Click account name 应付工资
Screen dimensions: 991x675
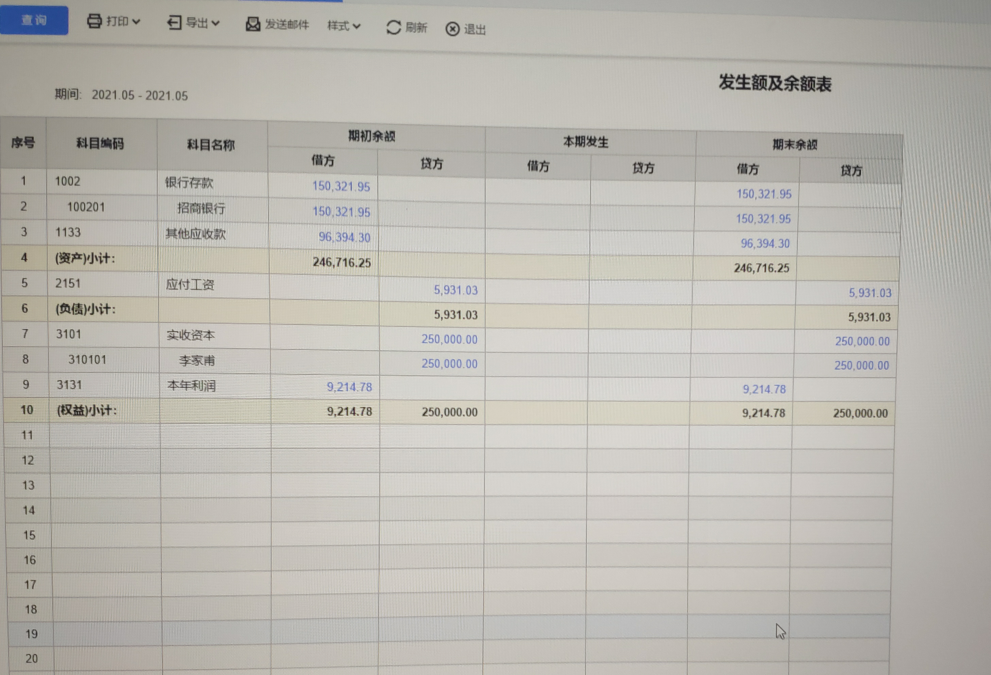(190, 284)
